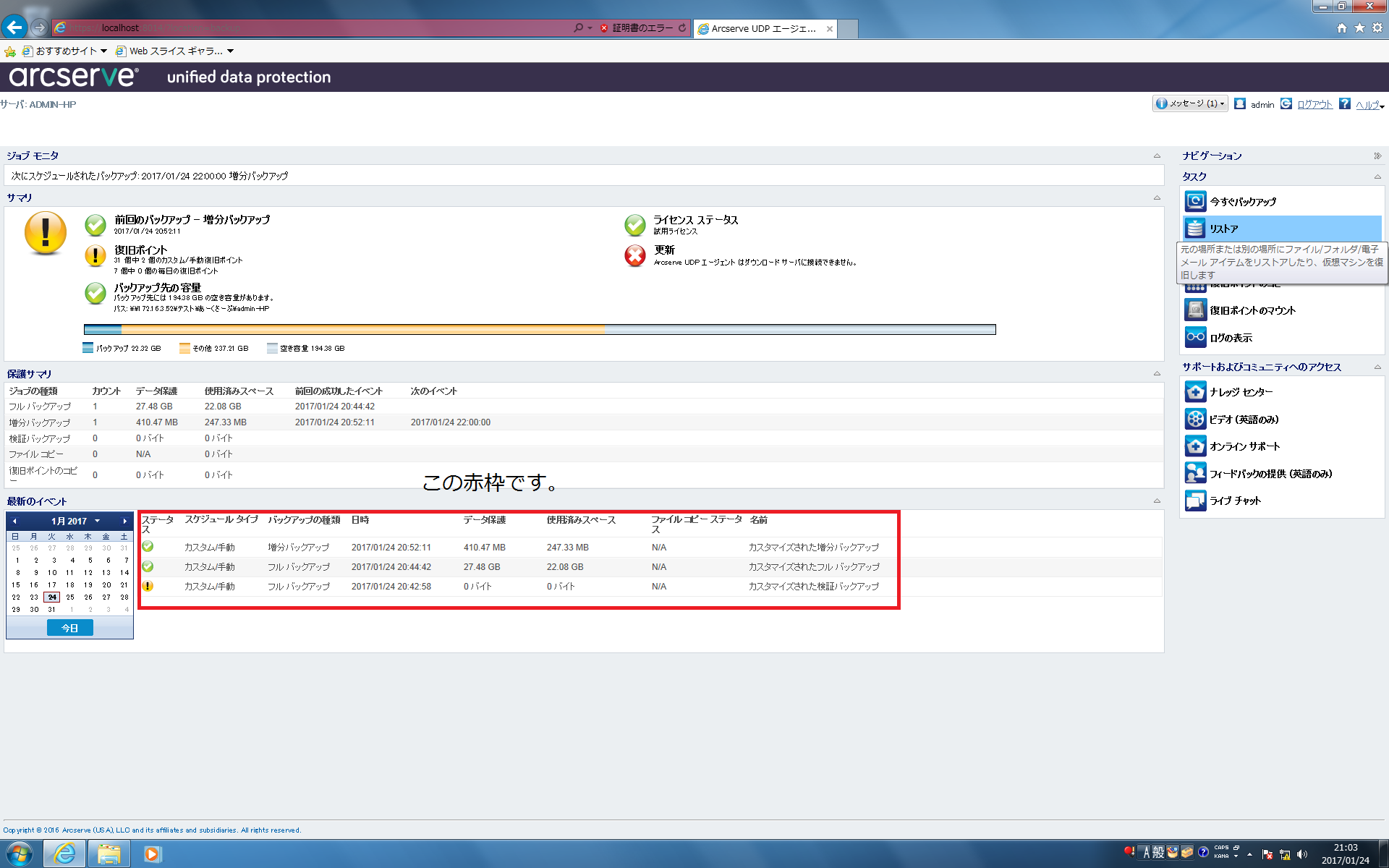Click フィードバックの提供 icon
This screenshot has height=868, width=1389.
coord(1195,473)
